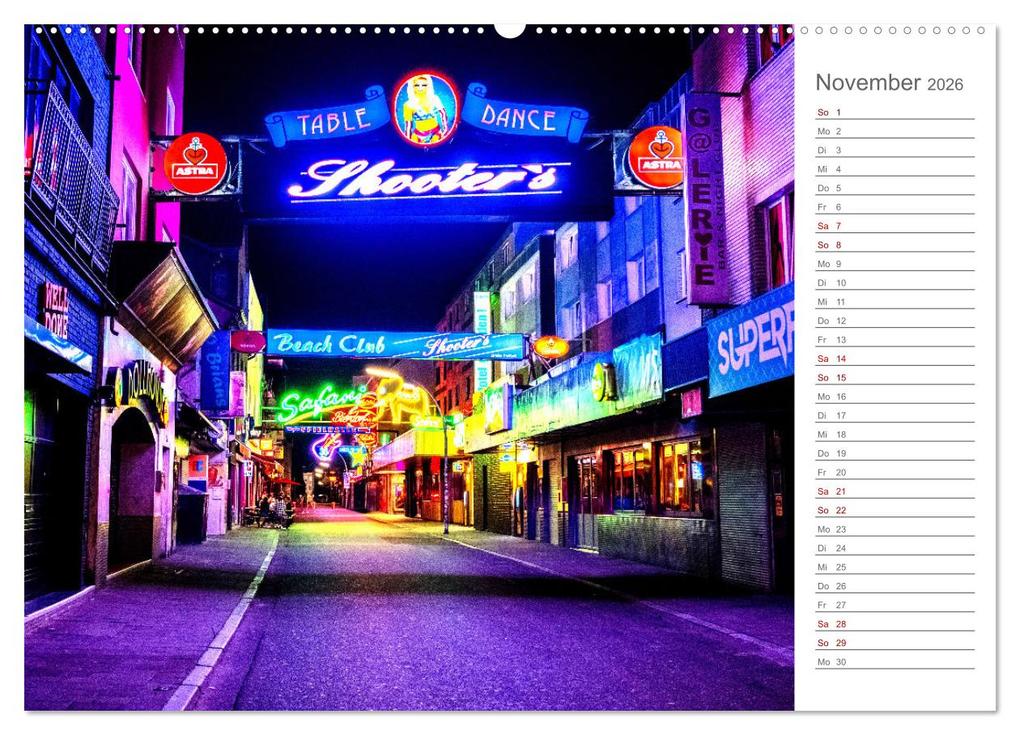Click the November 2026 heading
Viewport: 1020px width, 735px height.
(x=889, y=83)
